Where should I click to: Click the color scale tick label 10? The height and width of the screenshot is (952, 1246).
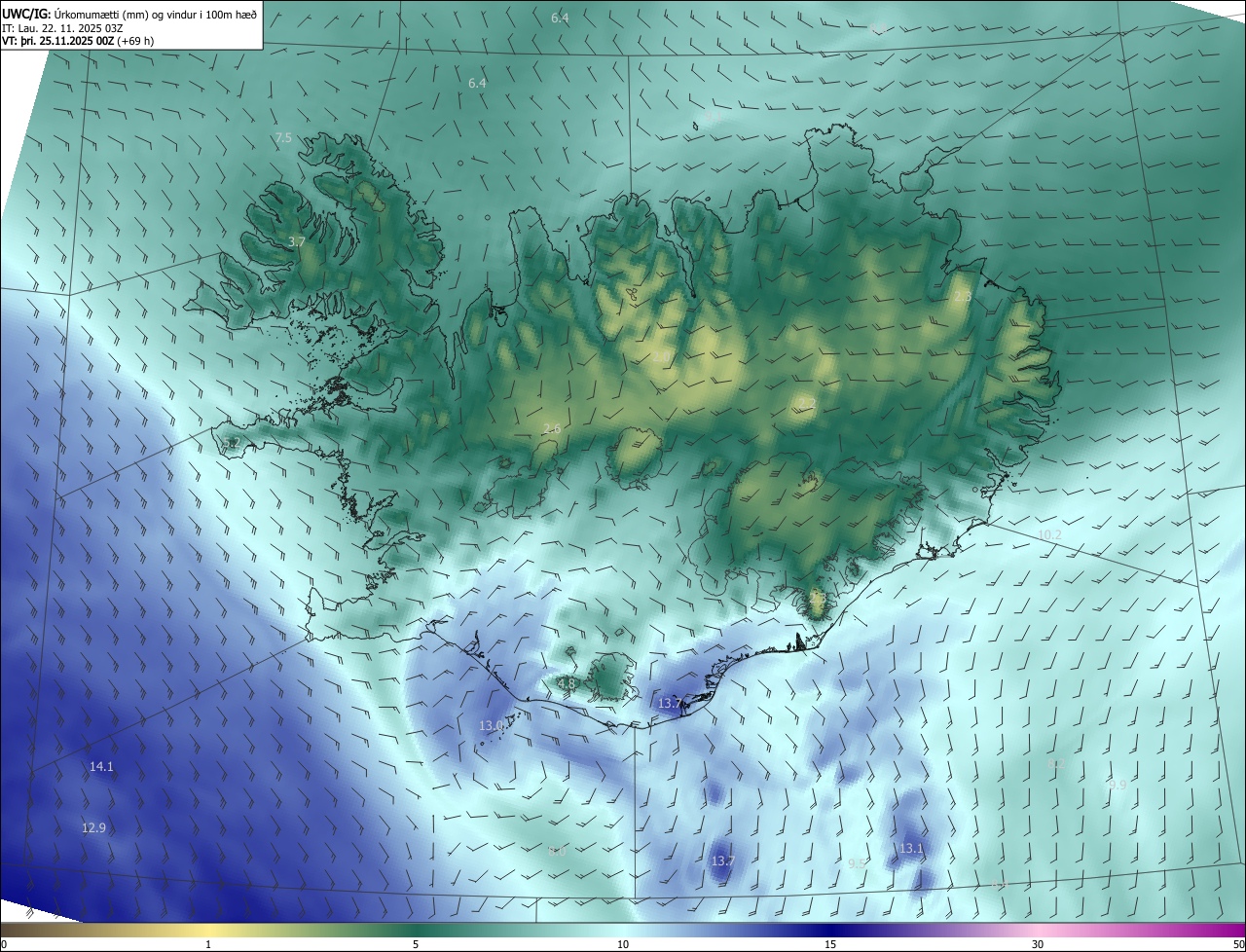pyautogui.click(x=623, y=944)
